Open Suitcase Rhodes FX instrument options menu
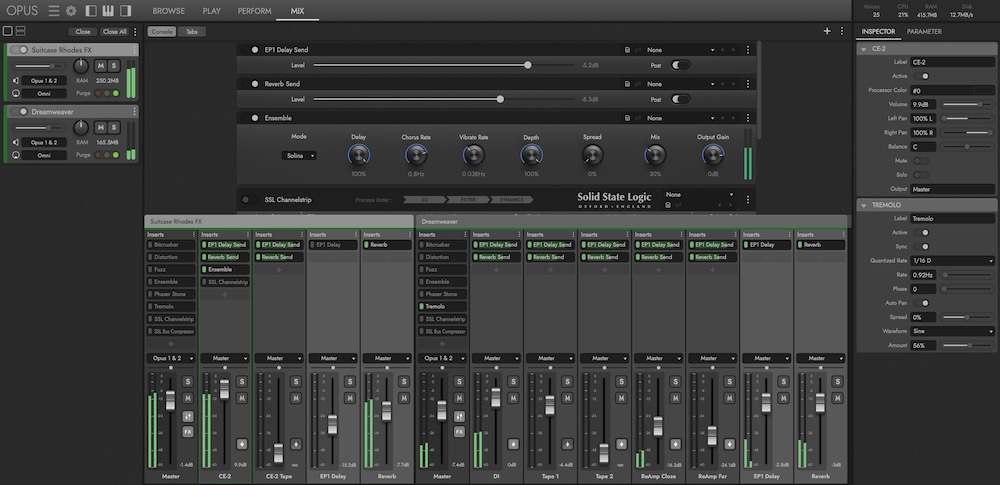The height and width of the screenshot is (485, 1000). (x=135, y=50)
